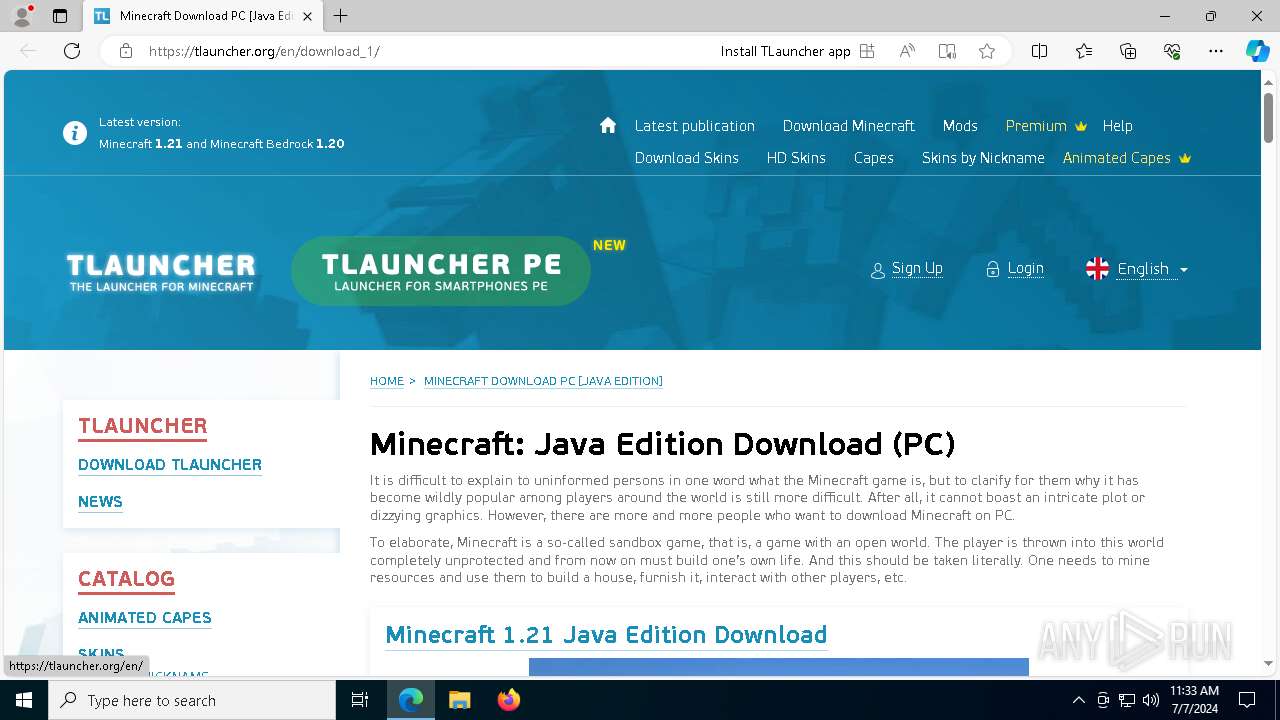
Task: Open the TLauncher PE banner
Action: (x=441, y=271)
